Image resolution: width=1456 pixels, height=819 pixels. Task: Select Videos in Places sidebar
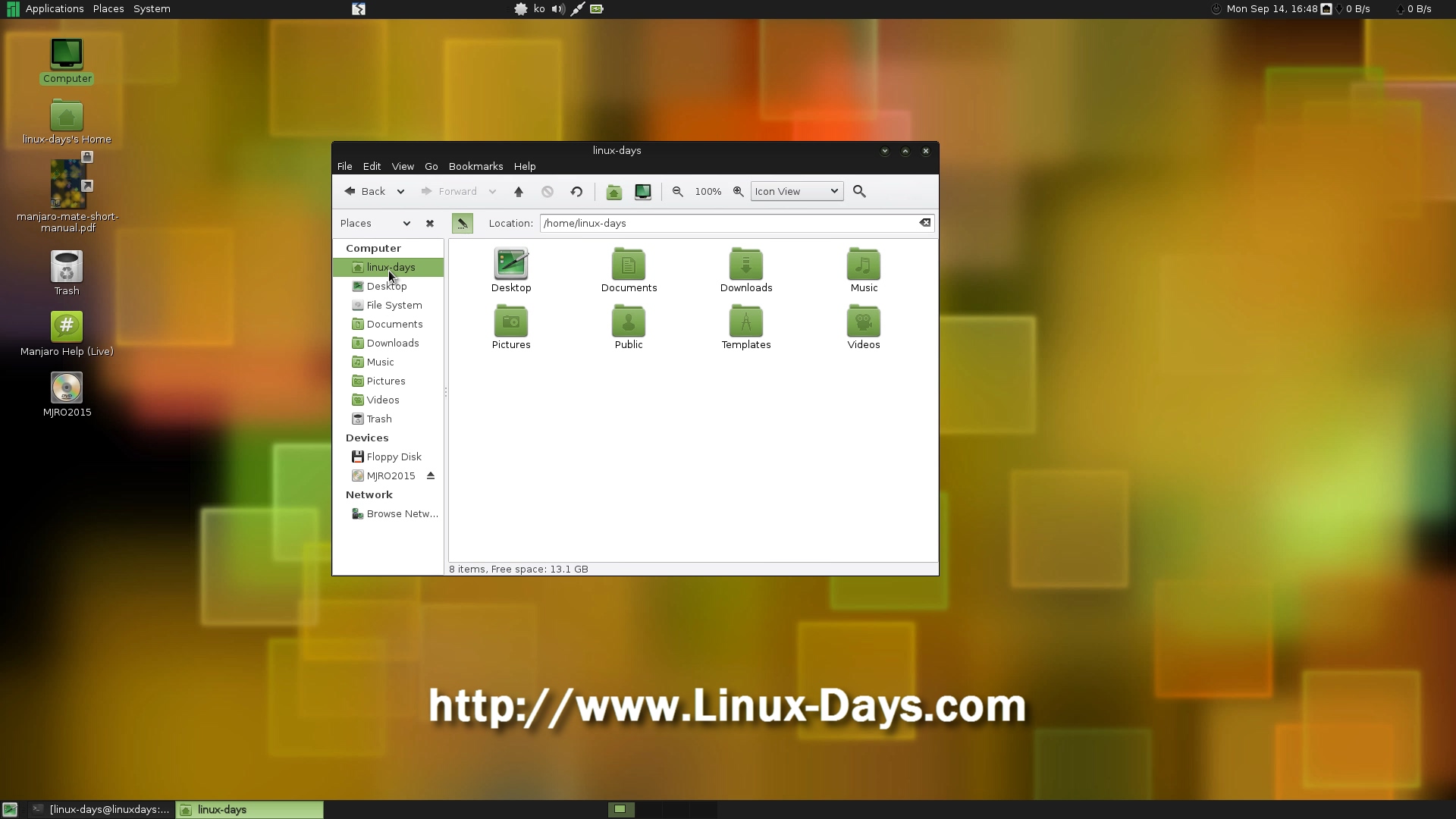tap(388, 400)
